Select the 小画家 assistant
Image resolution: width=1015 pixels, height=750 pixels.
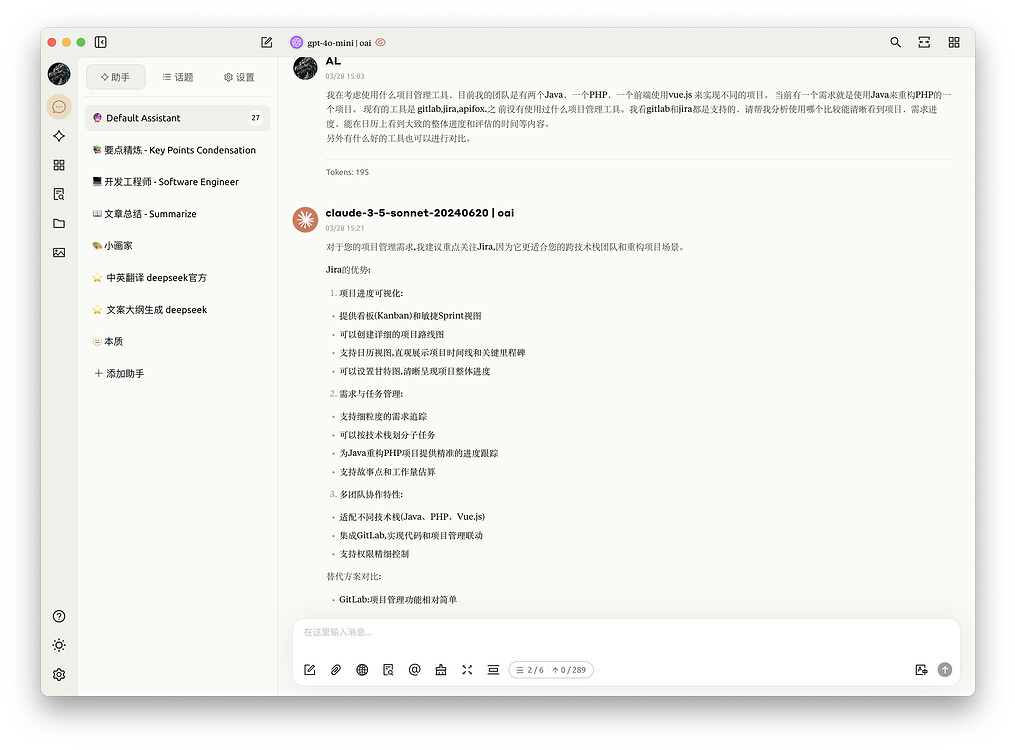[x=177, y=246]
